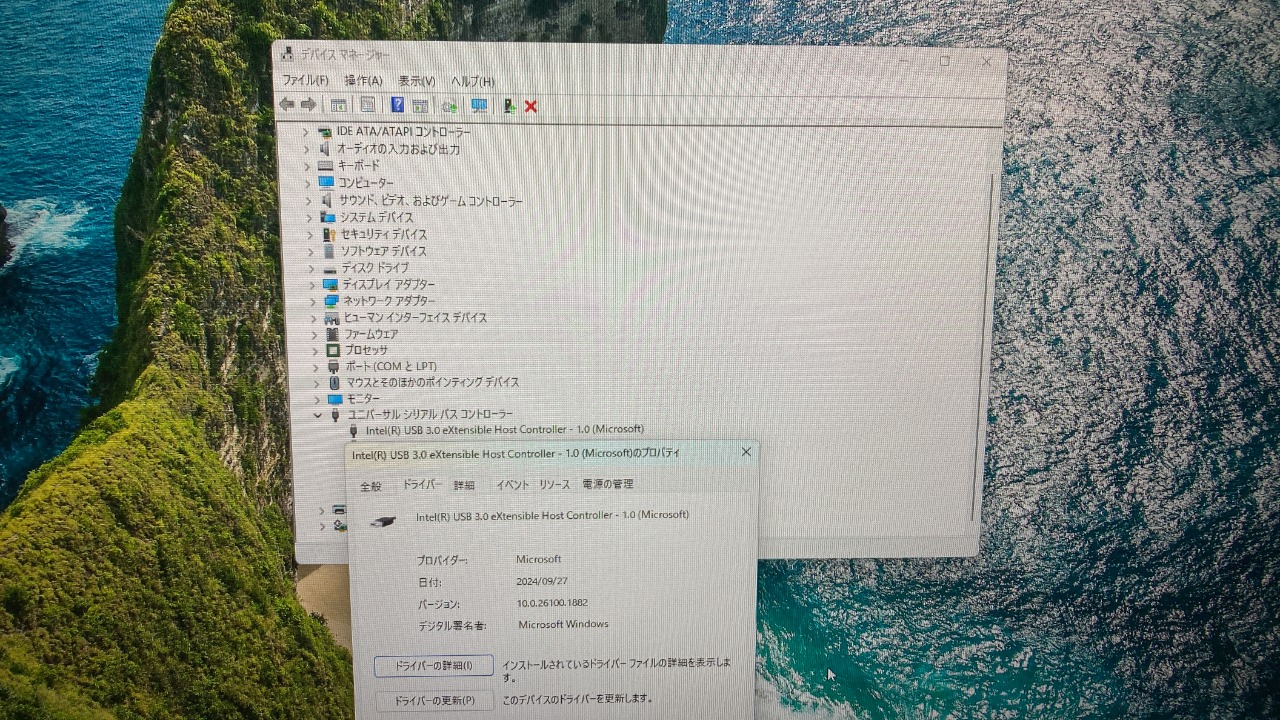Image resolution: width=1280 pixels, height=720 pixels.
Task: Expand the ディスプレイ アダプター node
Action: tap(312, 285)
